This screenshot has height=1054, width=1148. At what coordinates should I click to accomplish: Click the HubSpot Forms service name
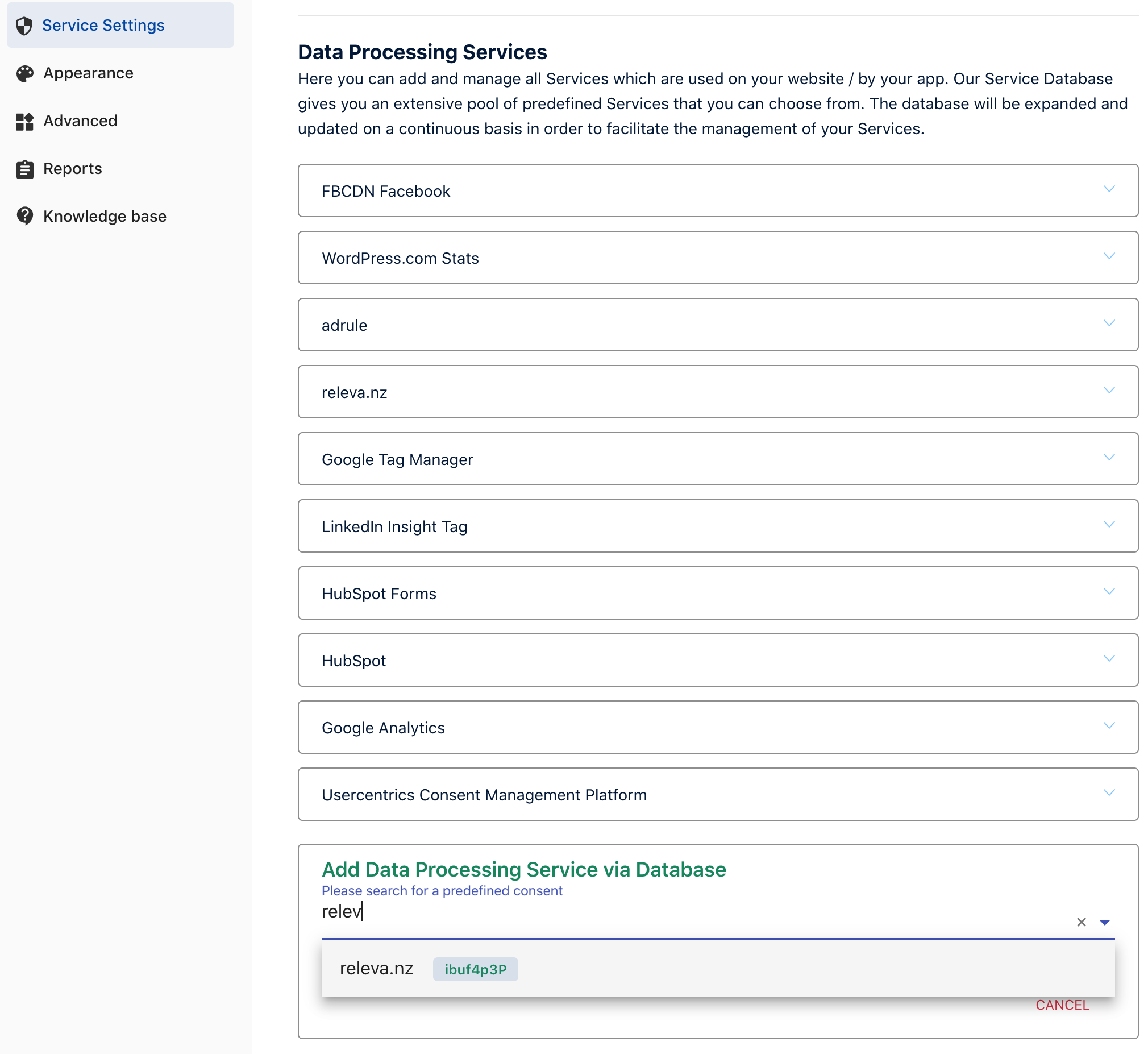379,594
